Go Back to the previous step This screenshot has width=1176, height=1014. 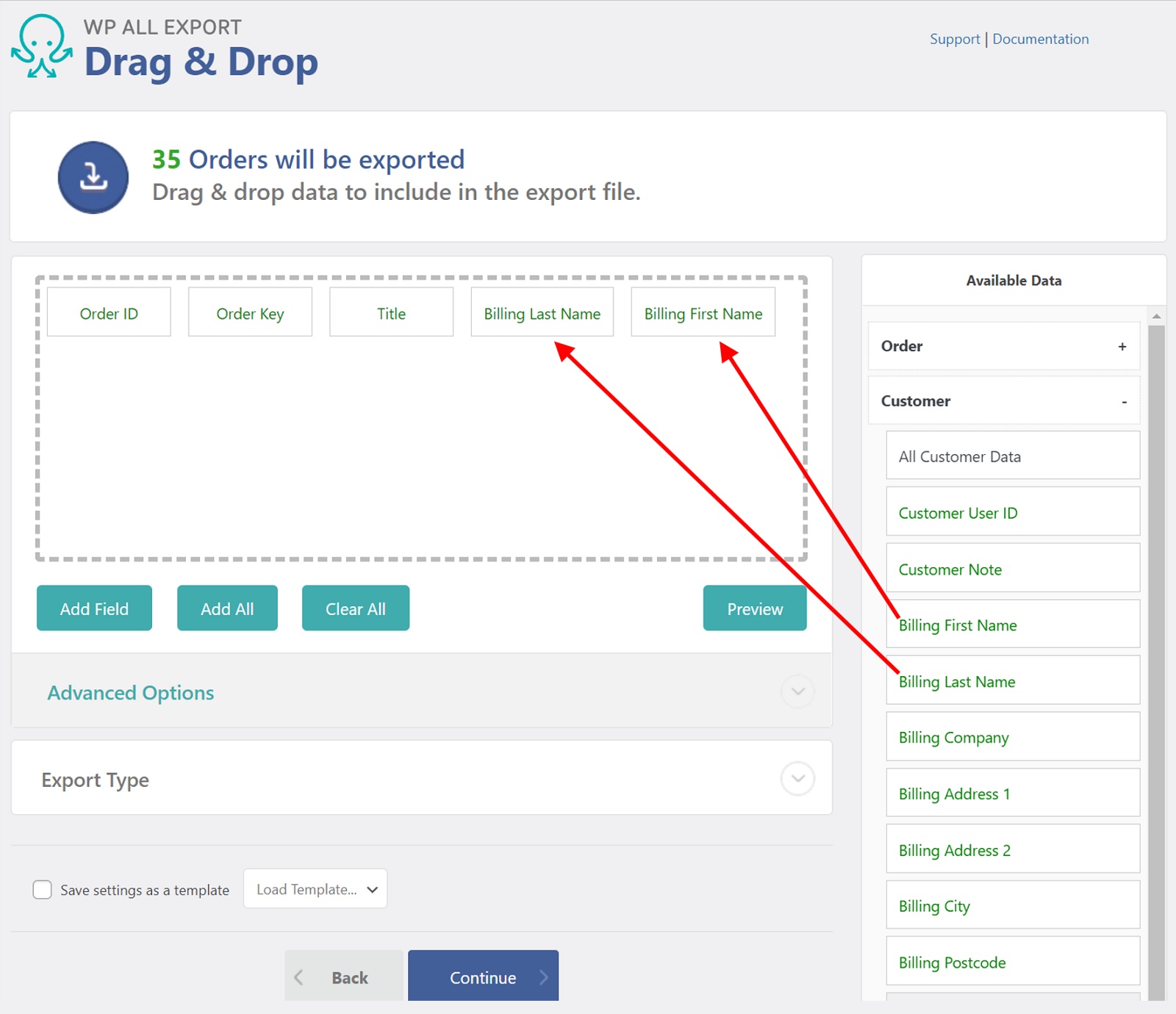pyautogui.click(x=344, y=977)
